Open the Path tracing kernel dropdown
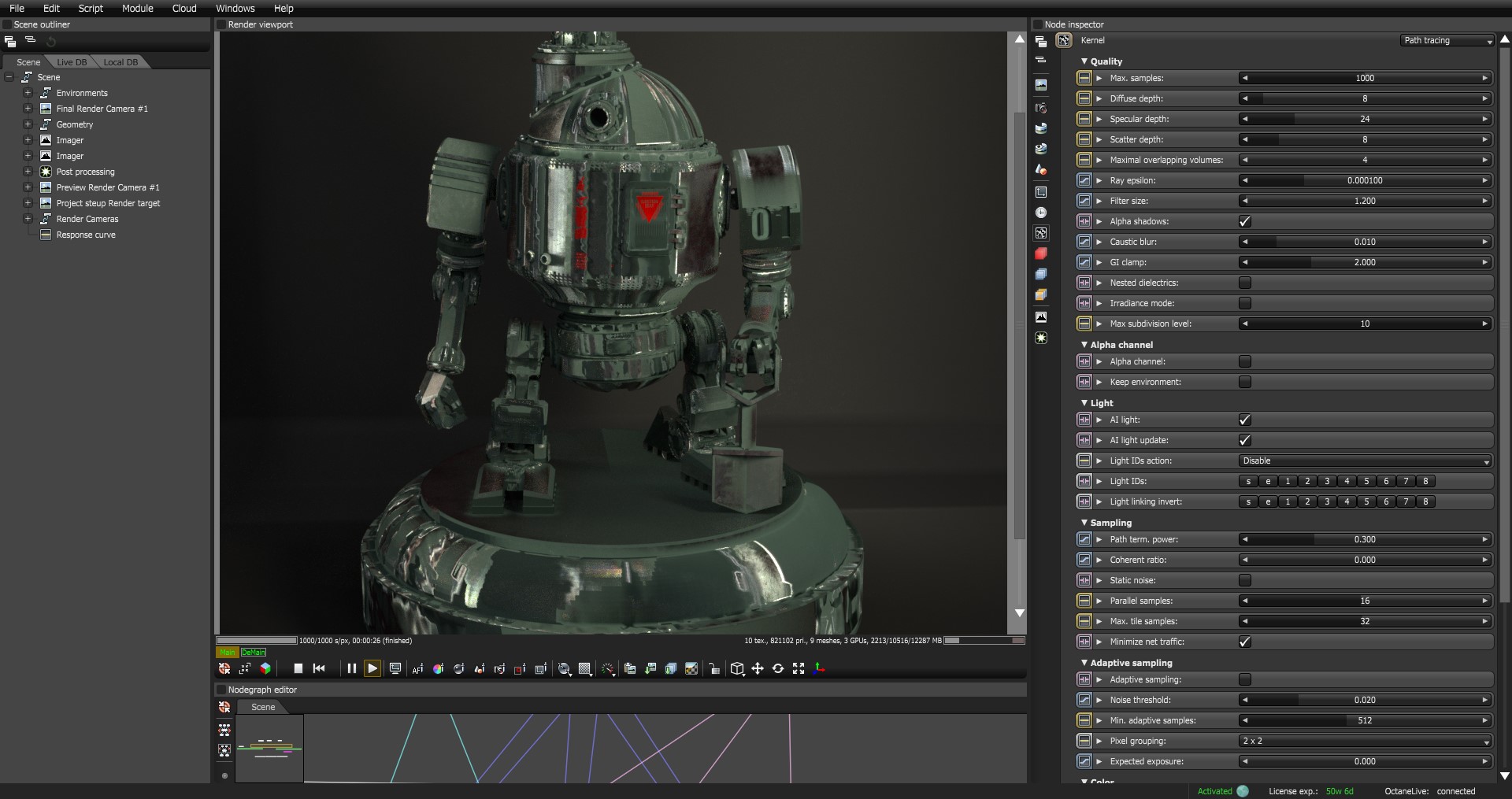 1446,40
